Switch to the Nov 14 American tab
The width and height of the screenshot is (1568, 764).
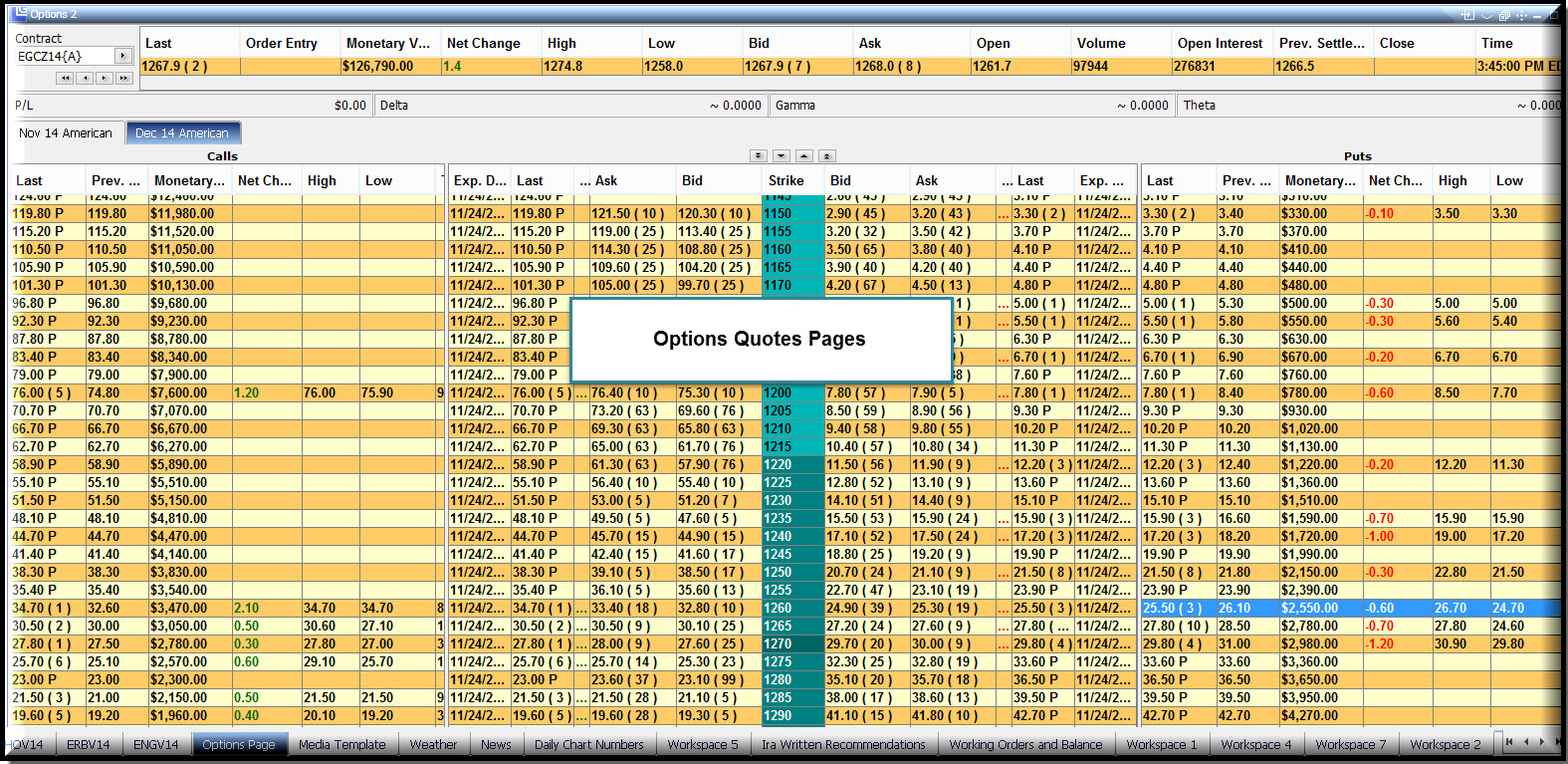coord(66,132)
